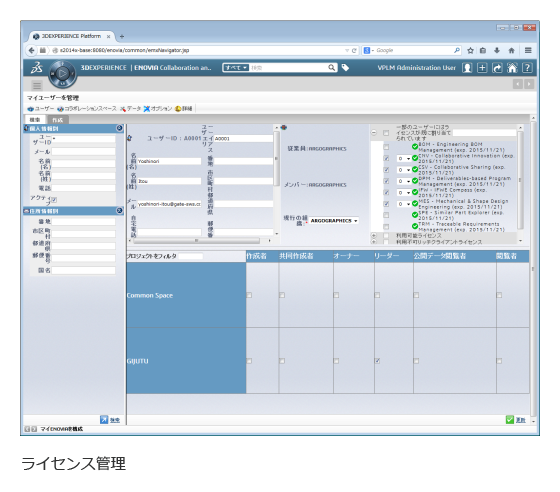Screen dimensions: 560x492
Task: Open the browser hamburger menu icon
Action: pyautogui.click(x=528, y=50)
